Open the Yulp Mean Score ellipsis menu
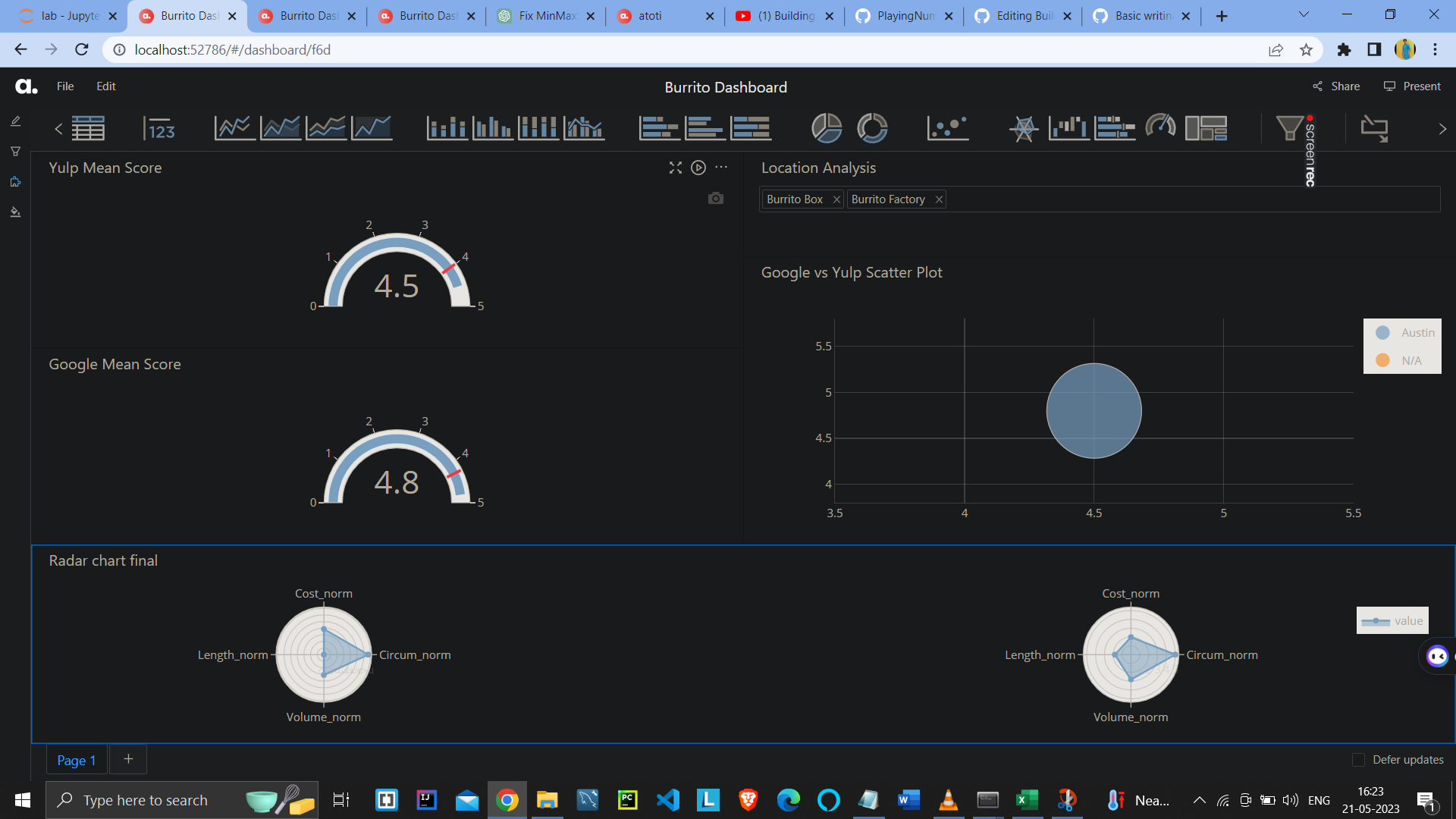 click(x=720, y=168)
